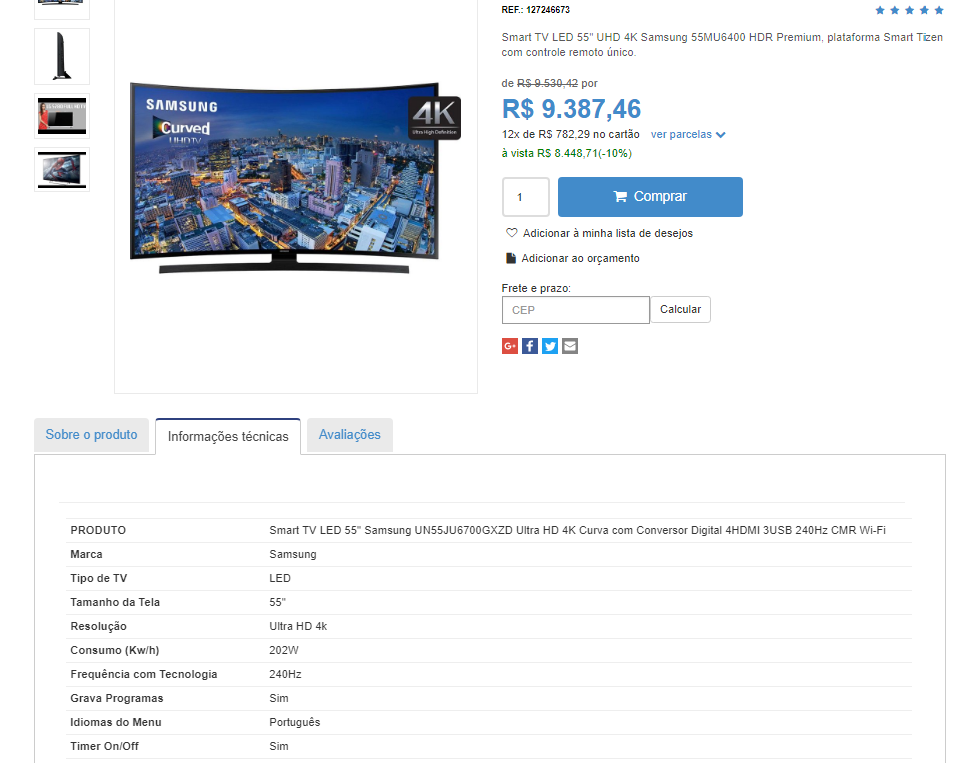This screenshot has width=969, height=763.
Task: Select the angled TV thumbnail at bottom
Action: 62,169
